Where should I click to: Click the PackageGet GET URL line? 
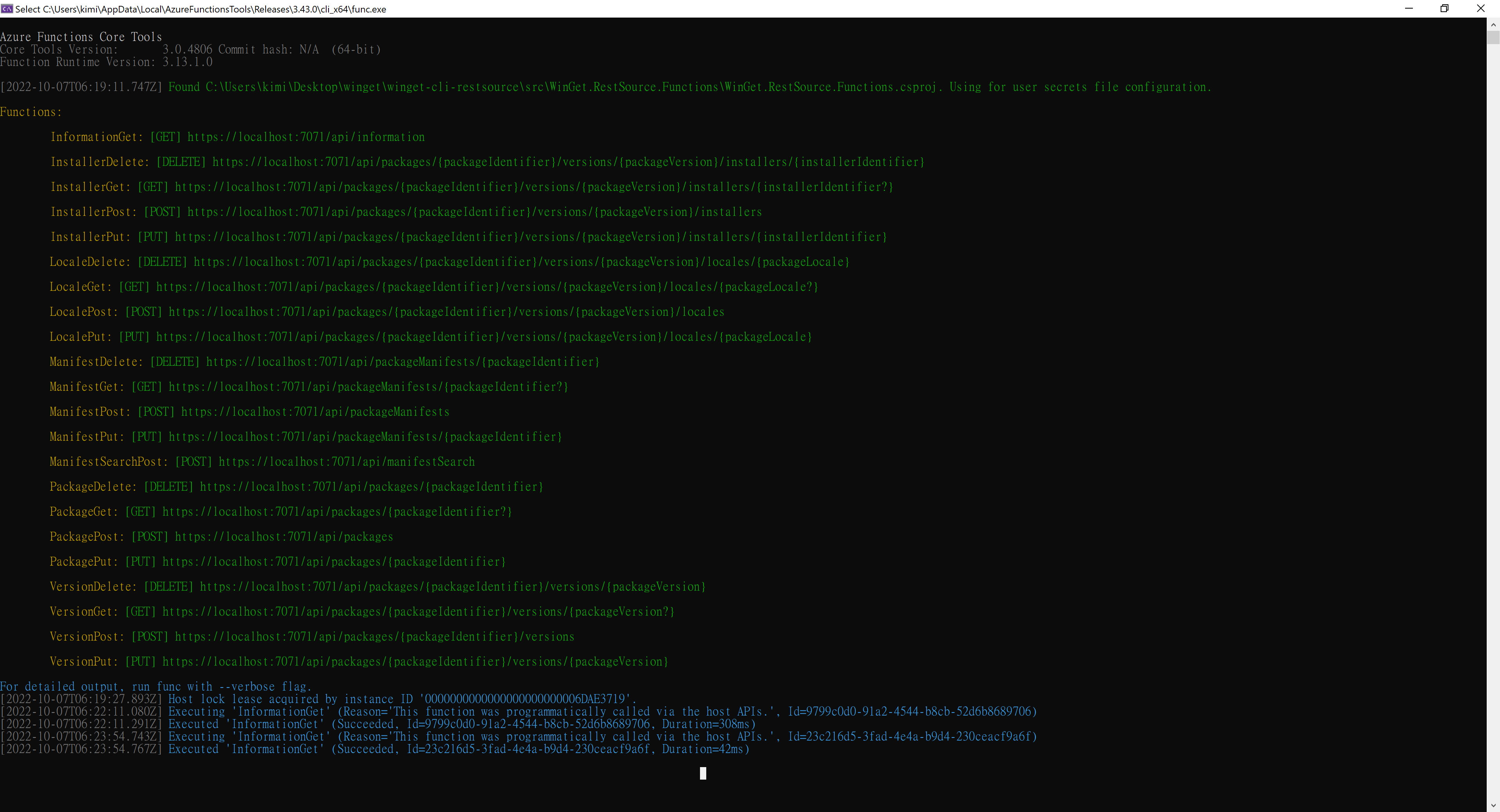coord(281,512)
